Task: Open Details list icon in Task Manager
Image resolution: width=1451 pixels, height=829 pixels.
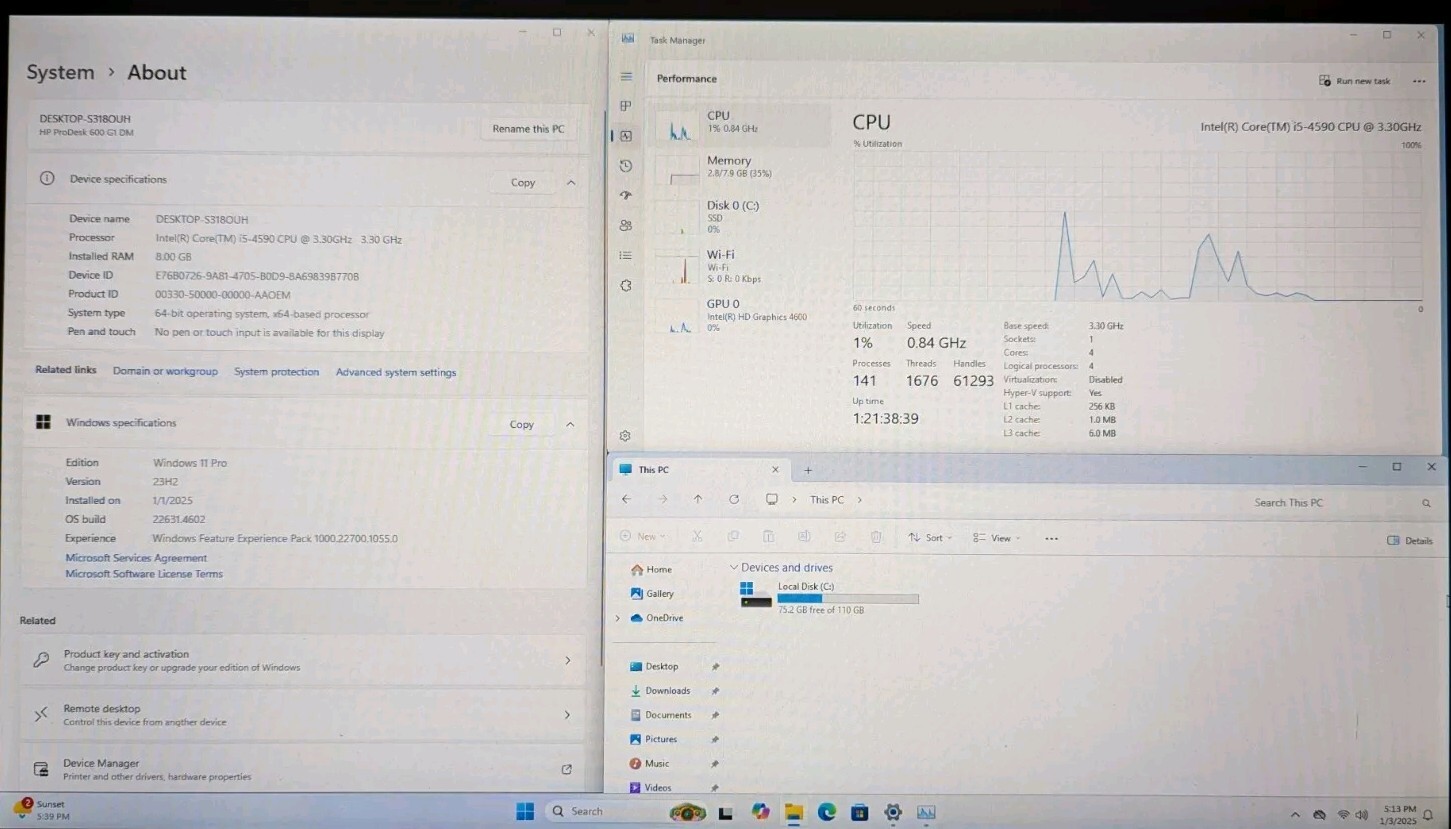Action: (626, 256)
